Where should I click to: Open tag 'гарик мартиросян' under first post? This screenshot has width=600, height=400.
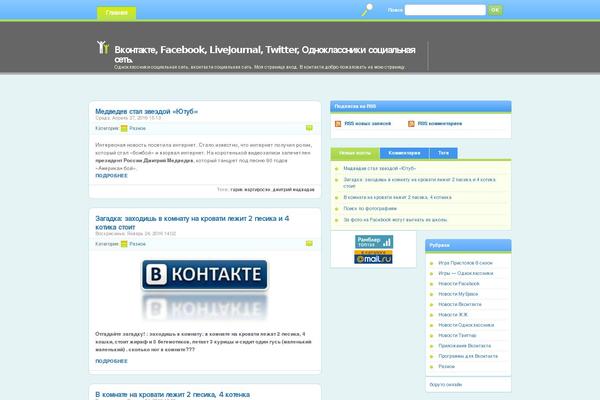point(250,189)
